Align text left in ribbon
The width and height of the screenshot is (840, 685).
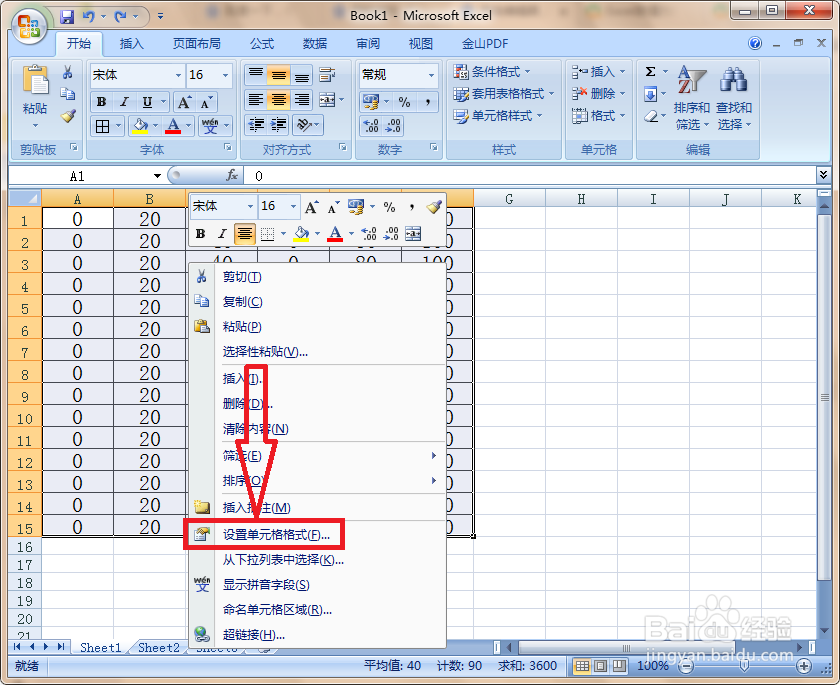point(256,100)
